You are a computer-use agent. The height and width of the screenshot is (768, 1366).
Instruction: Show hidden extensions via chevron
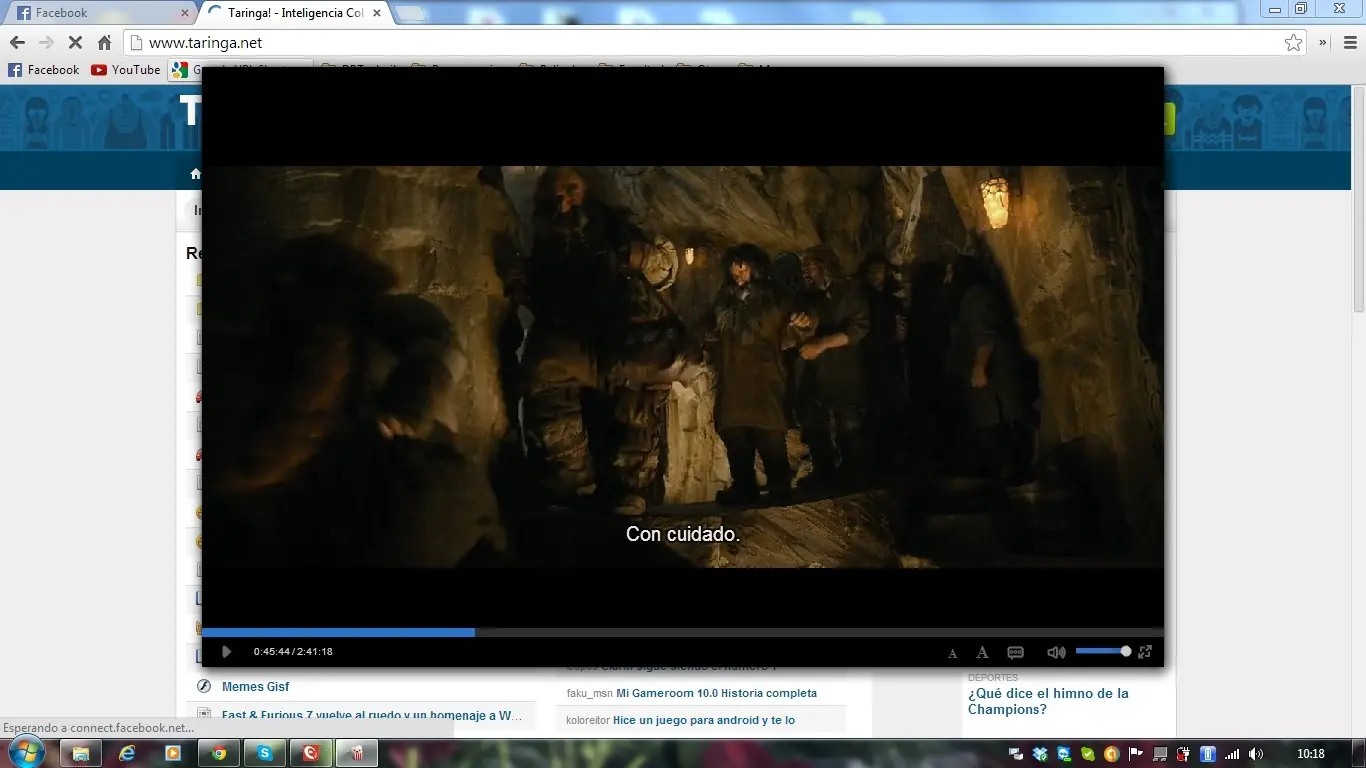pyautogui.click(x=1322, y=43)
